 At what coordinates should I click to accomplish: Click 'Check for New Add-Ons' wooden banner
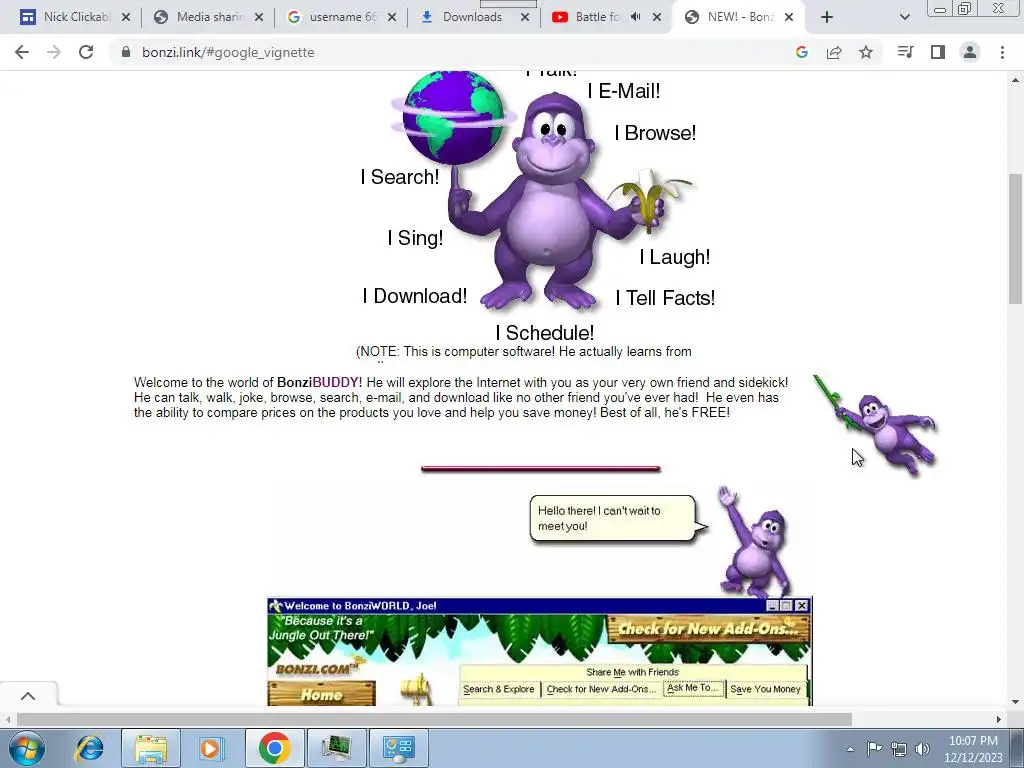[708, 629]
